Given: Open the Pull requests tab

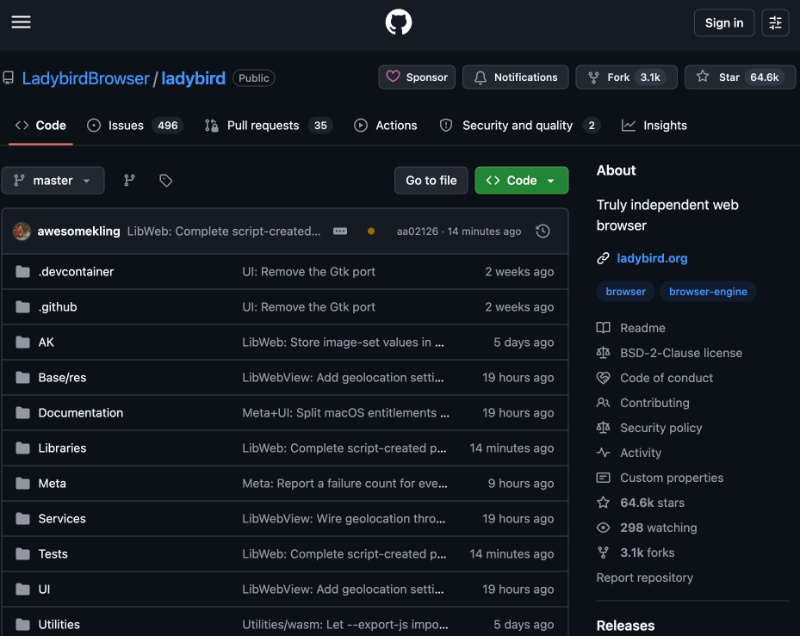Looking at the screenshot, I should tap(268, 125).
